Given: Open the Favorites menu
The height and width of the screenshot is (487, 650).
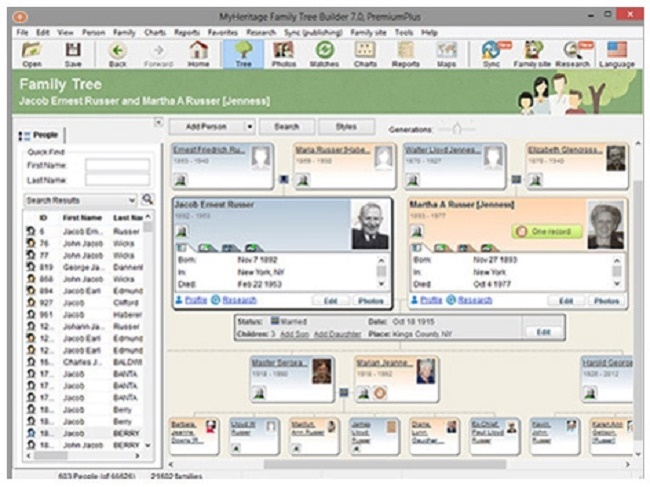Looking at the screenshot, I should [x=223, y=32].
